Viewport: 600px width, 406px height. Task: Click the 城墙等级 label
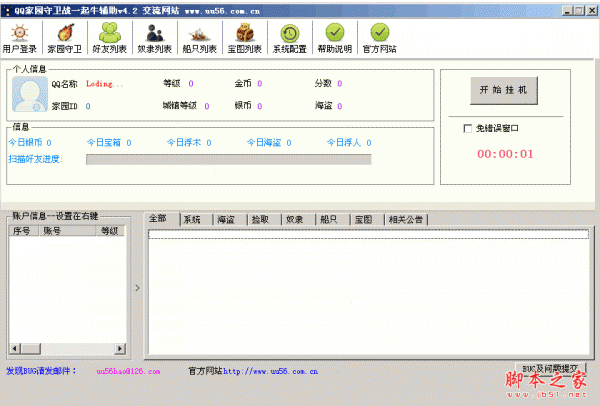tap(179, 106)
